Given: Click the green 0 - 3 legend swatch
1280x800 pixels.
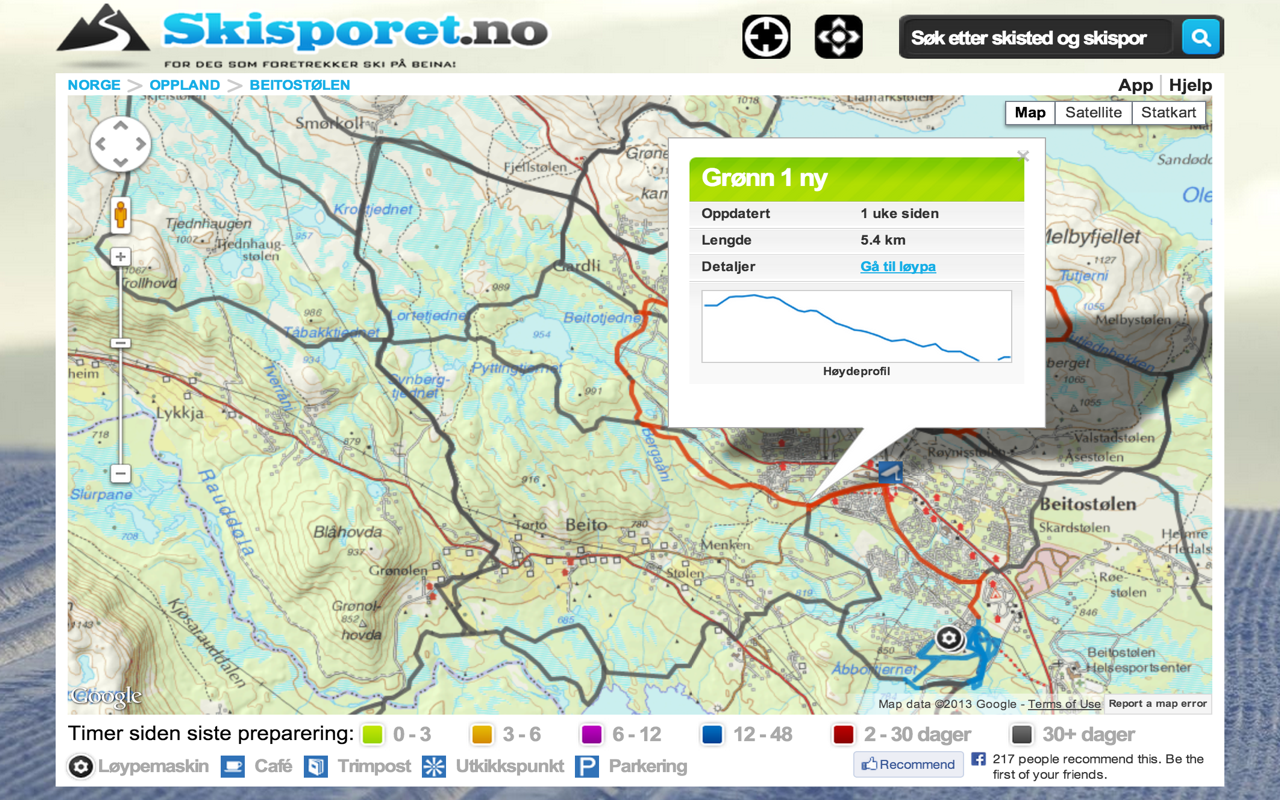Looking at the screenshot, I should click(372, 735).
